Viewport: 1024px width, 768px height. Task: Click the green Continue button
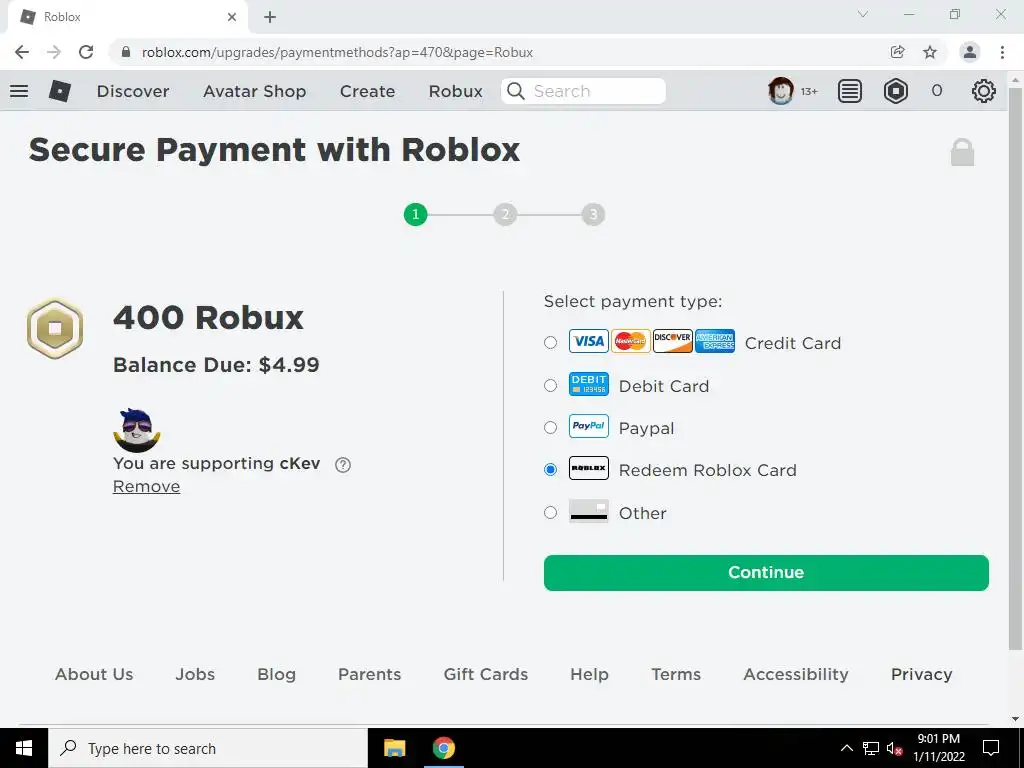click(x=766, y=573)
